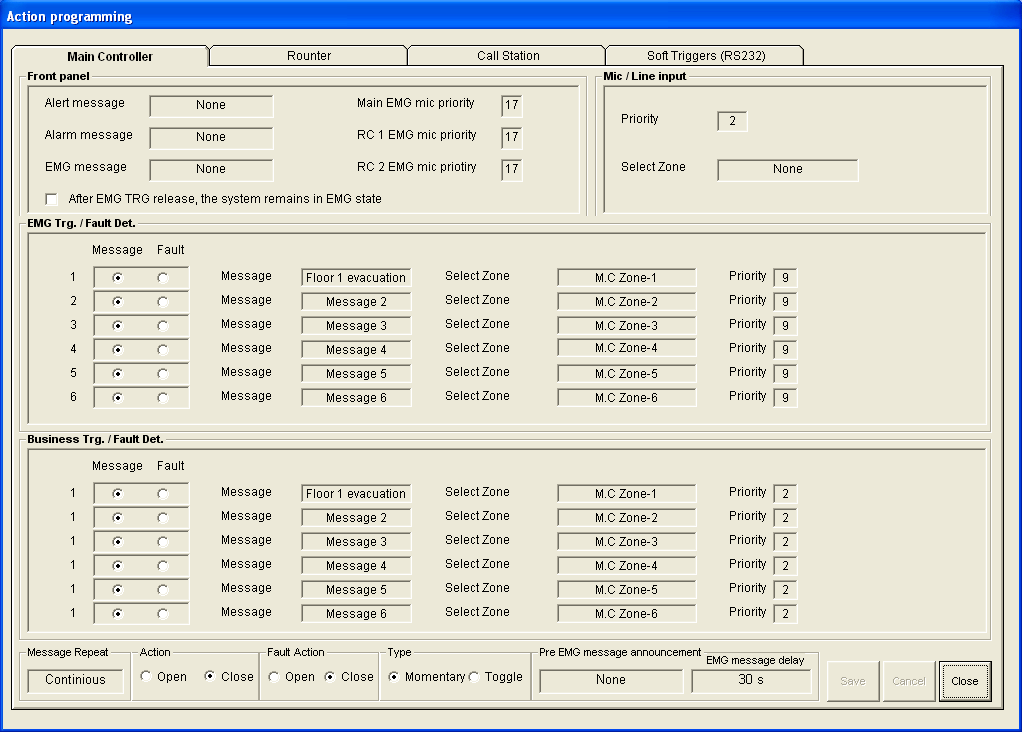The height and width of the screenshot is (732, 1022).
Task: Open M.C Zone-1 selector in Business Trg section
Action: [x=626, y=493]
